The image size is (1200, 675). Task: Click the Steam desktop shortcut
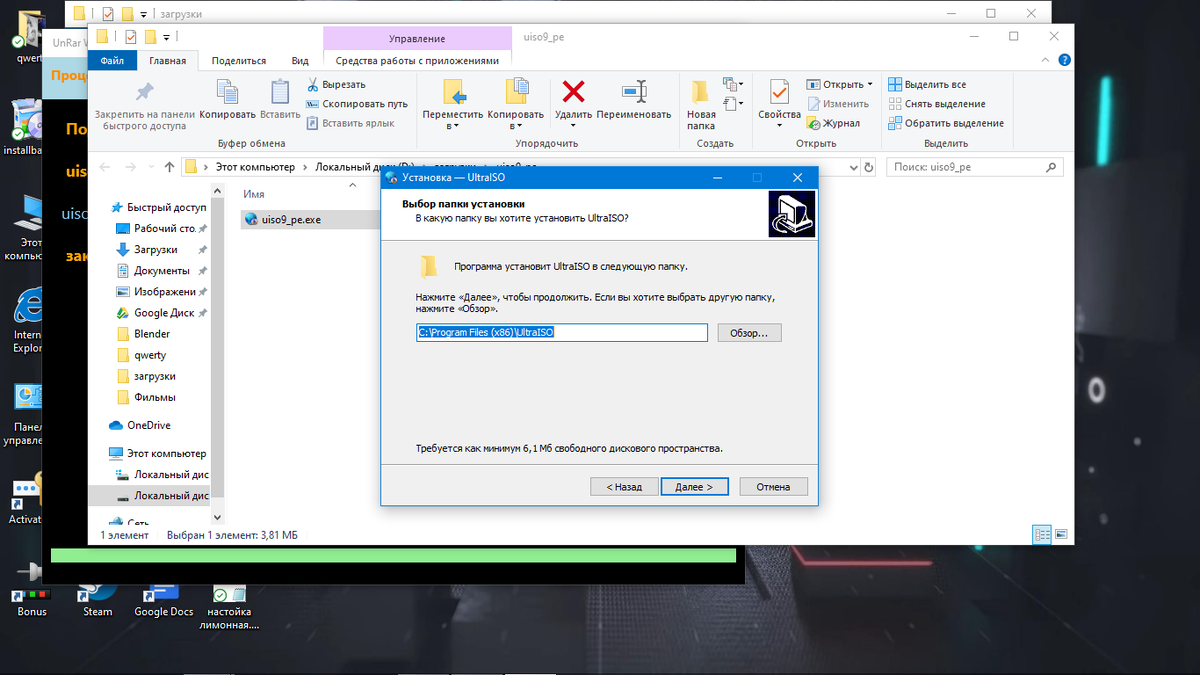pyautogui.click(x=97, y=598)
